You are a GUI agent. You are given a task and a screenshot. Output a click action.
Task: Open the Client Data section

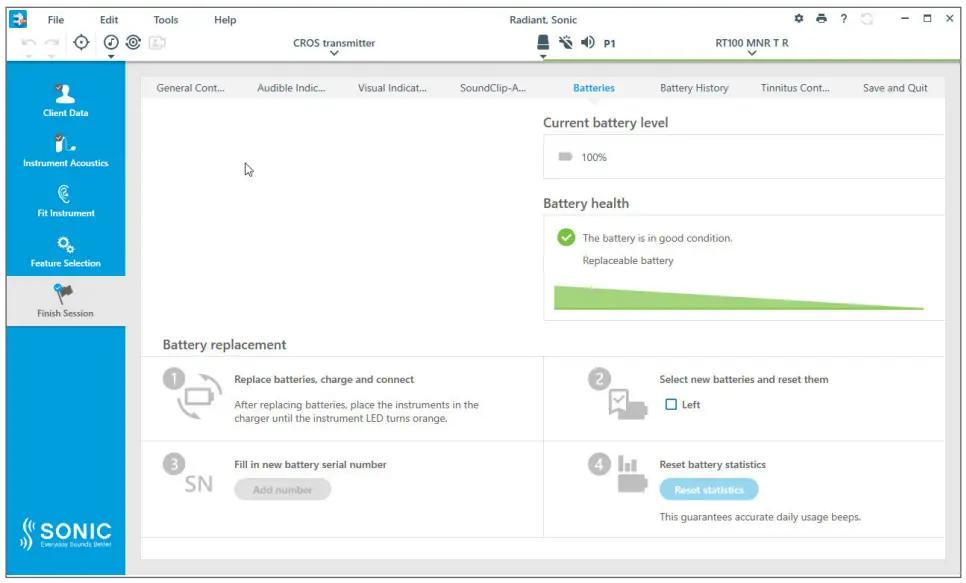click(x=65, y=100)
